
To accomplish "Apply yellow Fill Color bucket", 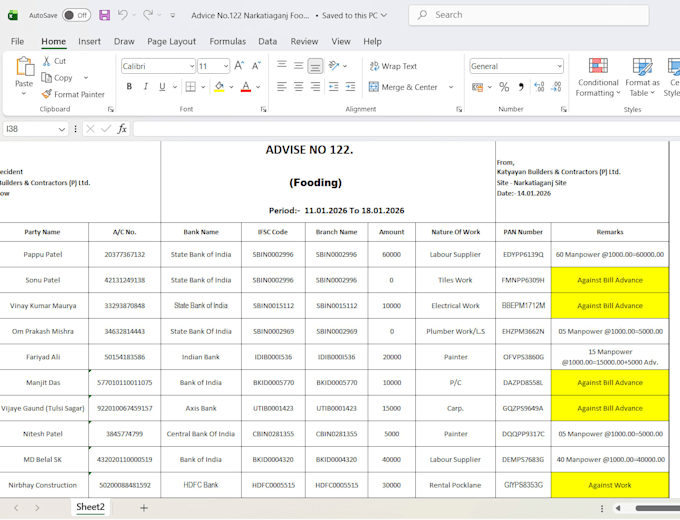I will point(219,87).
